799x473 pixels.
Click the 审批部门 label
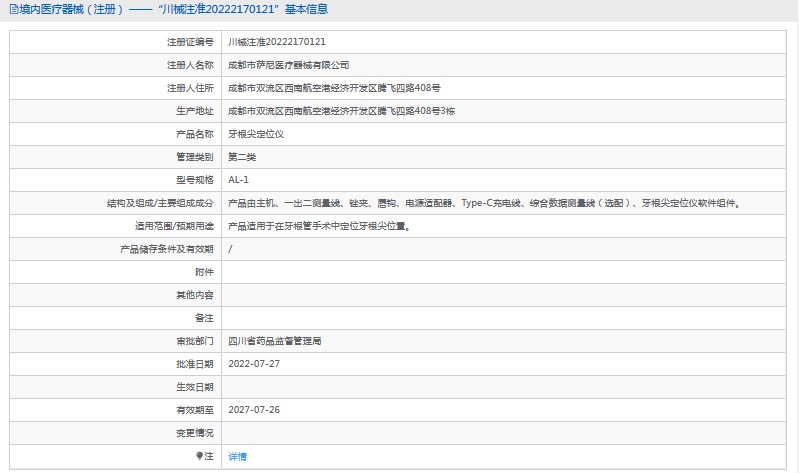(x=195, y=341)
